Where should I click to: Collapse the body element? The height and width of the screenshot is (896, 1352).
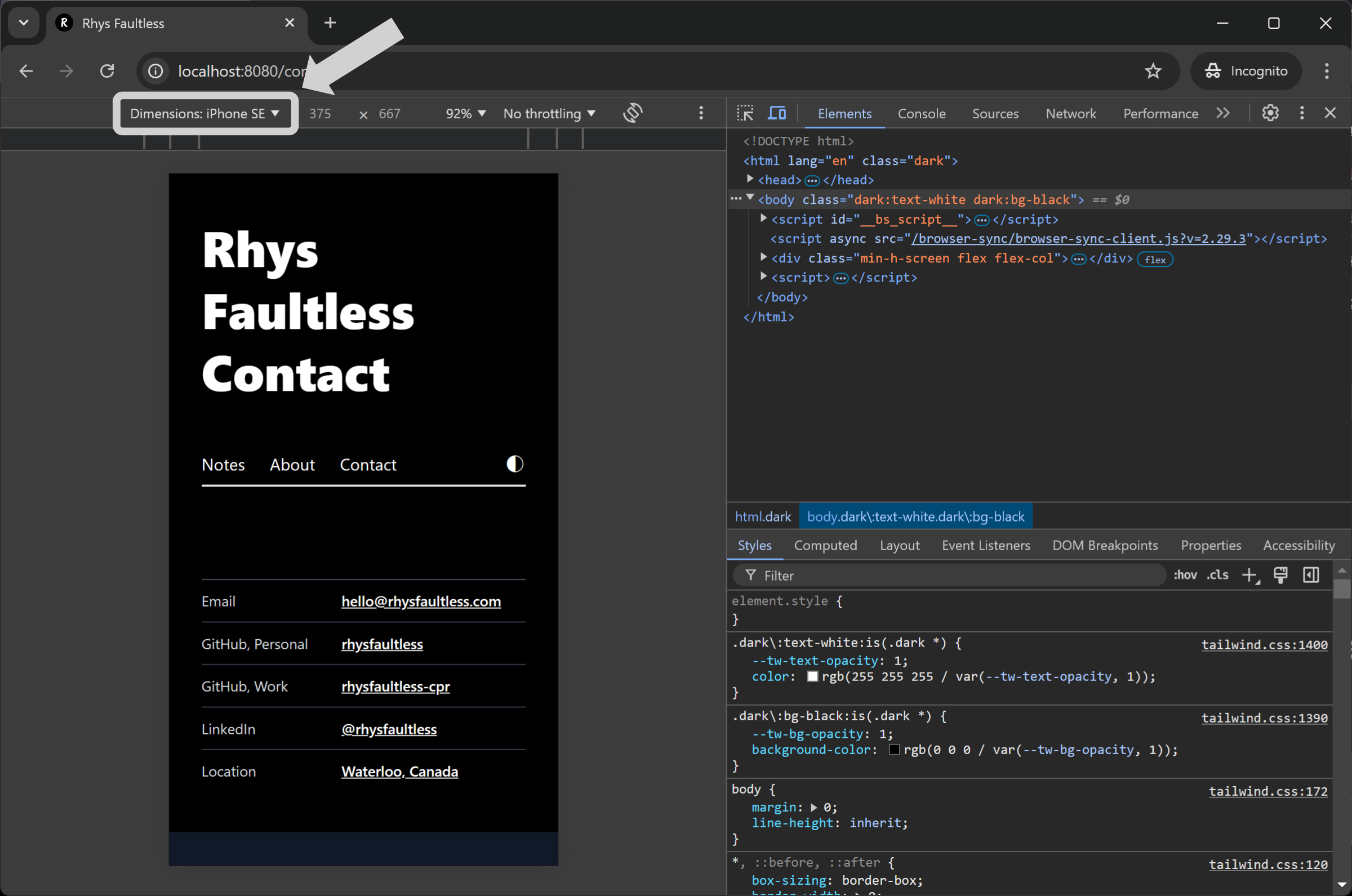tap(750, 198)
